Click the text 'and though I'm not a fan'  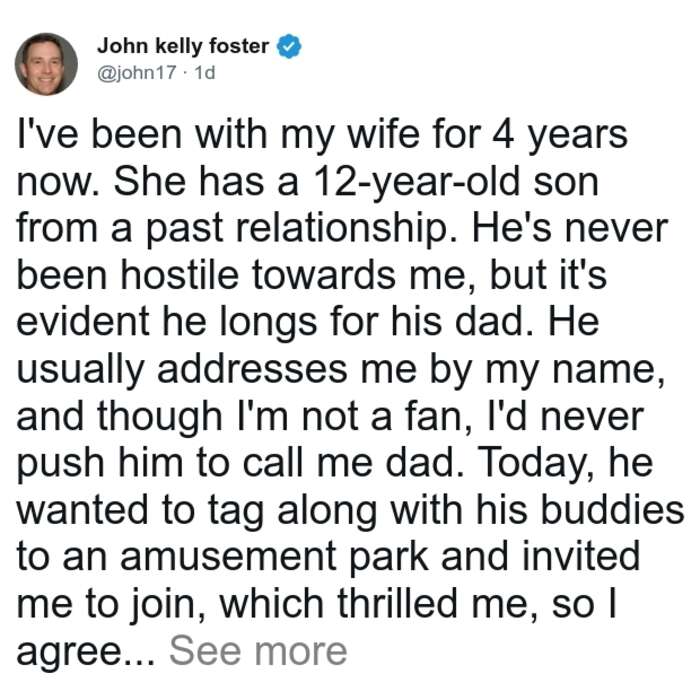tap(241, 416)
